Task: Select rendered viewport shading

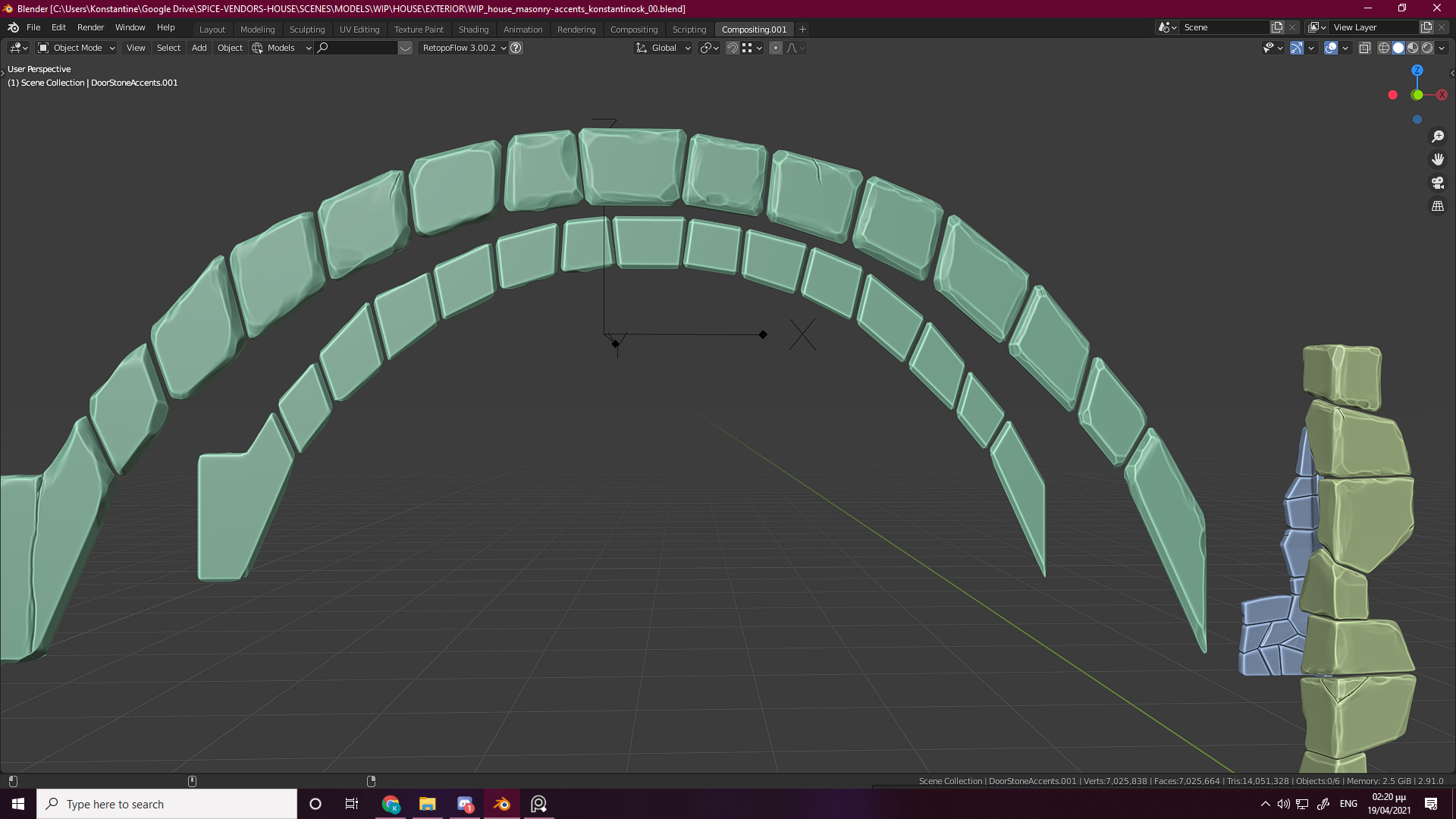Action: point(1427,48)
